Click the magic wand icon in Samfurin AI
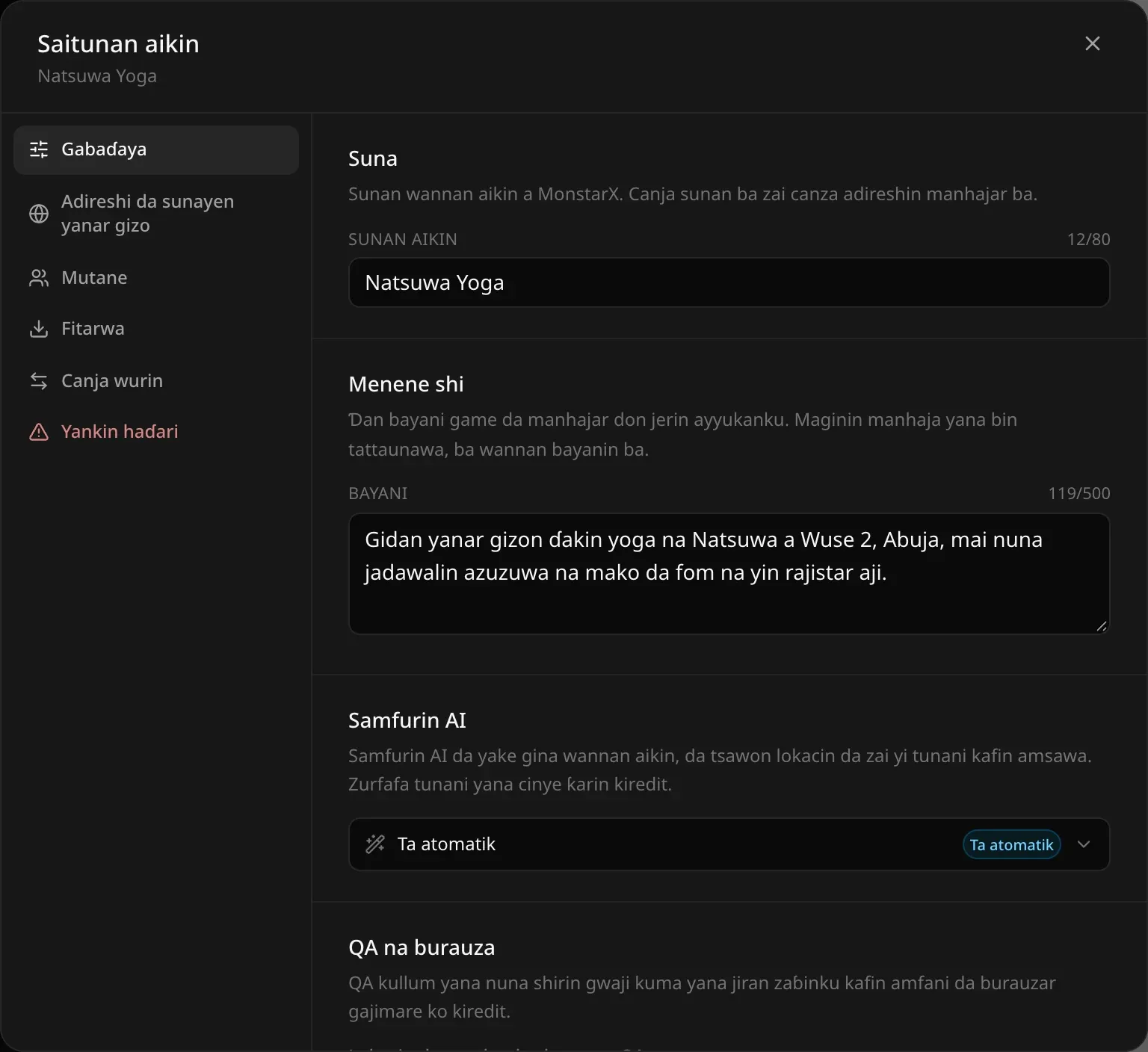 375,844
